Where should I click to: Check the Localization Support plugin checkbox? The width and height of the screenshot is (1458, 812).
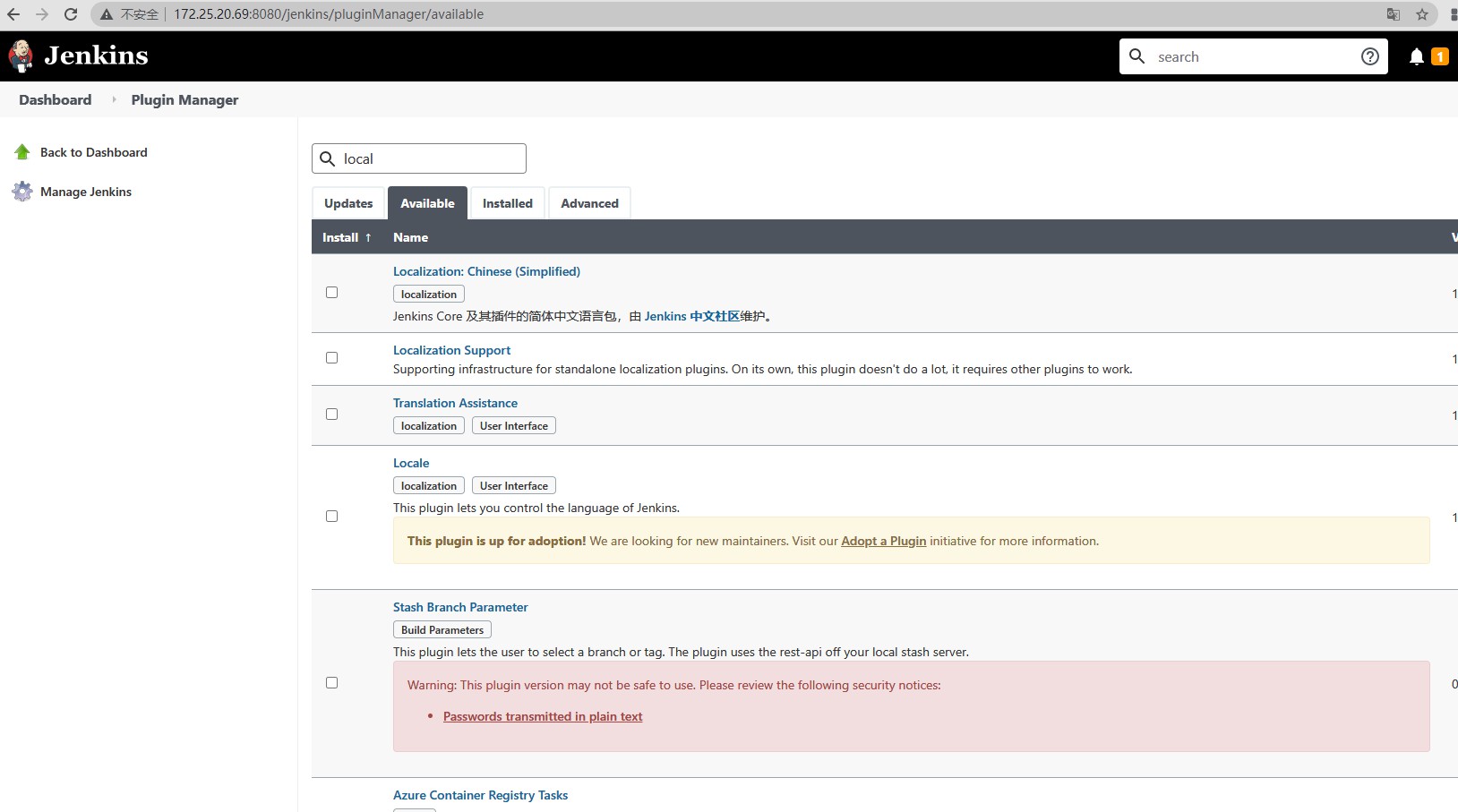tap(332, 358)
